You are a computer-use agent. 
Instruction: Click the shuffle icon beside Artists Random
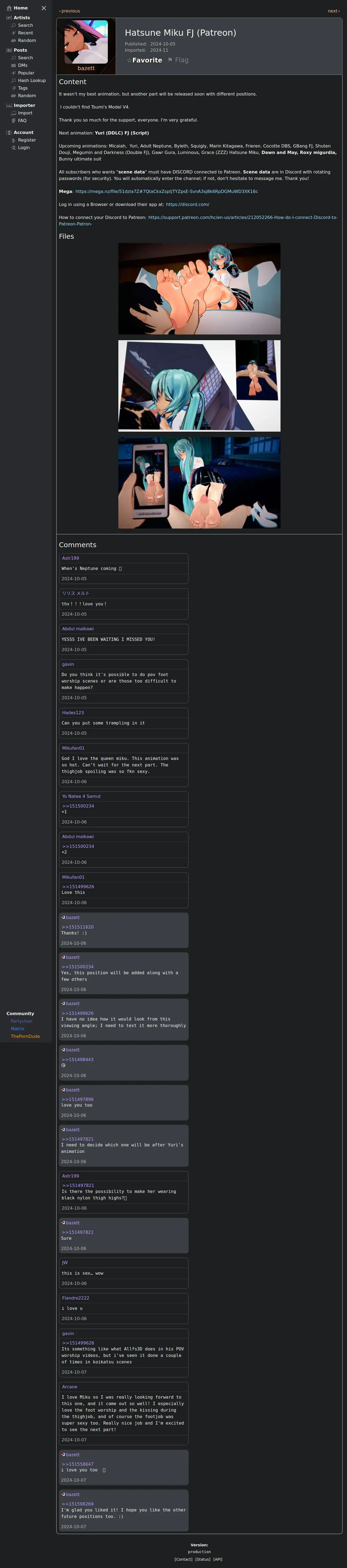pos(13,41)
